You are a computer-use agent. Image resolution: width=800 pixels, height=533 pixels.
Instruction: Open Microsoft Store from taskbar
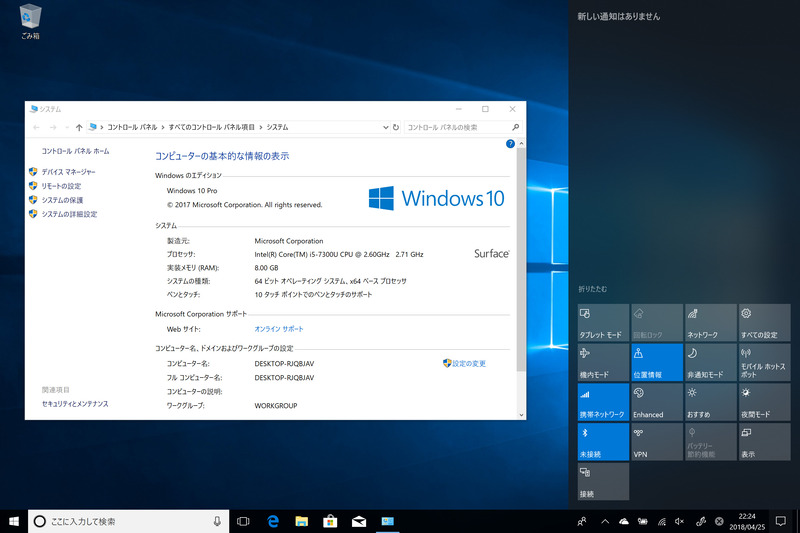tap(330, 521)
